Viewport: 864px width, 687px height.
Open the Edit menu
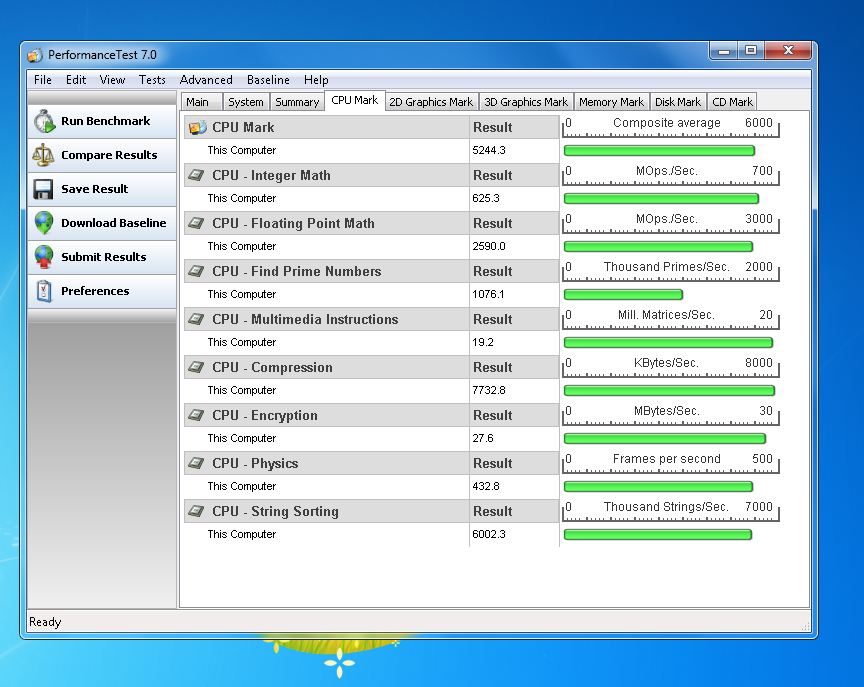[76, 80]
